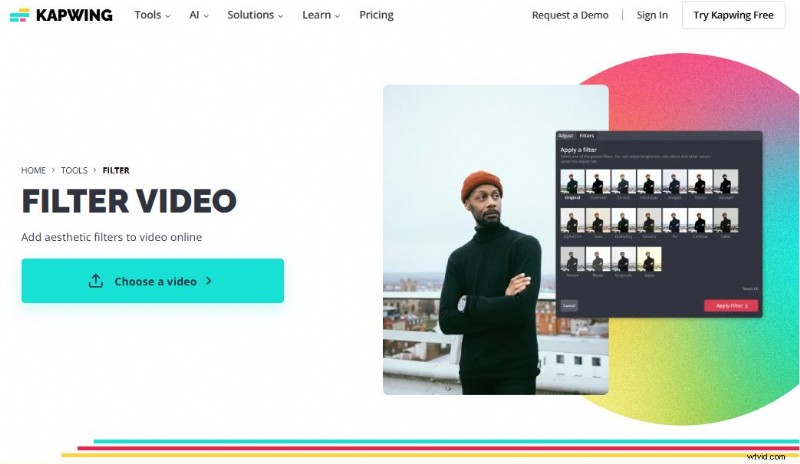This screenshot has width=800, height=464.
Task: Navigate to HOME in the breadcrumb
Action: [x=34, y=171]
